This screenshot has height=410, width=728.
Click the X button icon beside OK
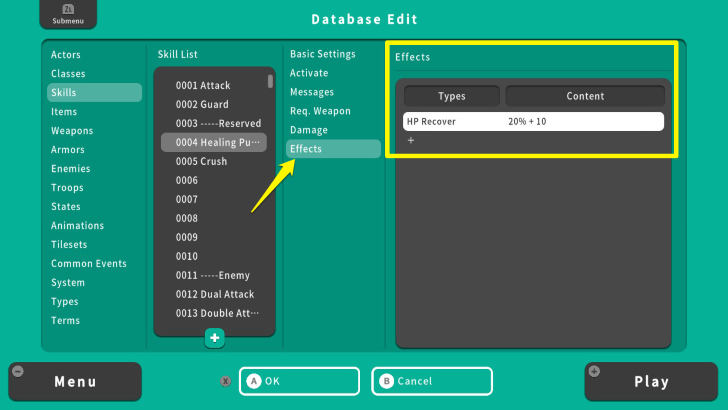point(226,381)
